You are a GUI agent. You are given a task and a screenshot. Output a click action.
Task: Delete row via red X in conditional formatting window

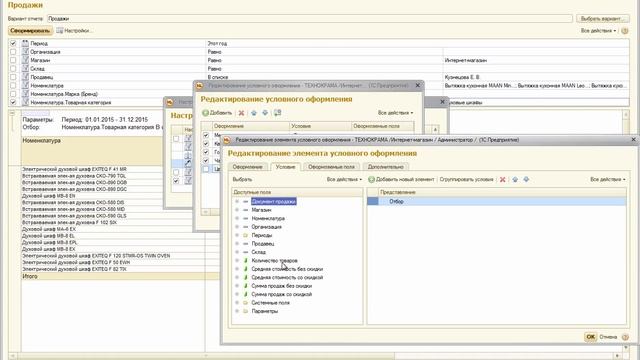point(241,113)
